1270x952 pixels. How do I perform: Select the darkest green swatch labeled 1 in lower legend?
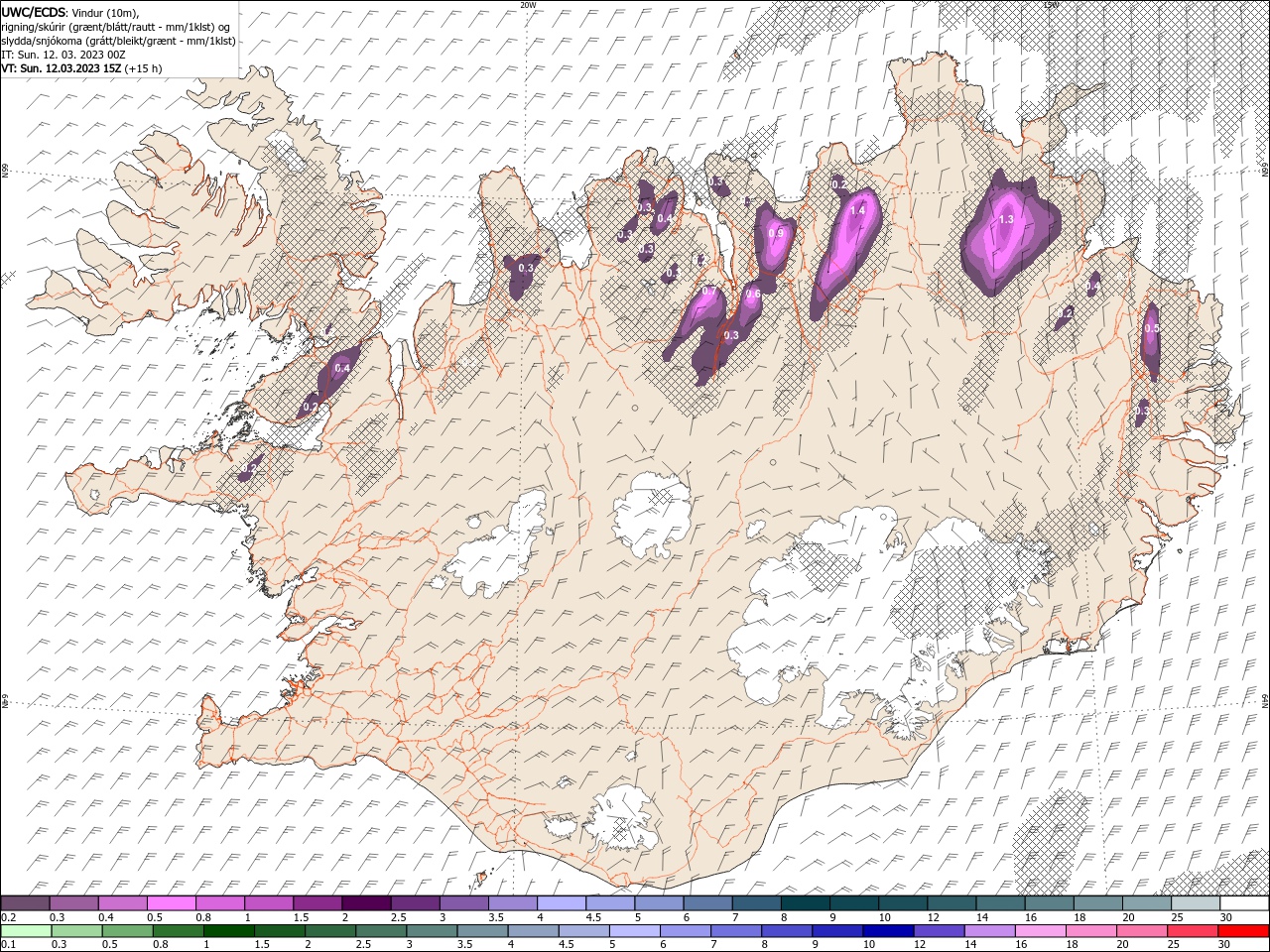(229, 931)
